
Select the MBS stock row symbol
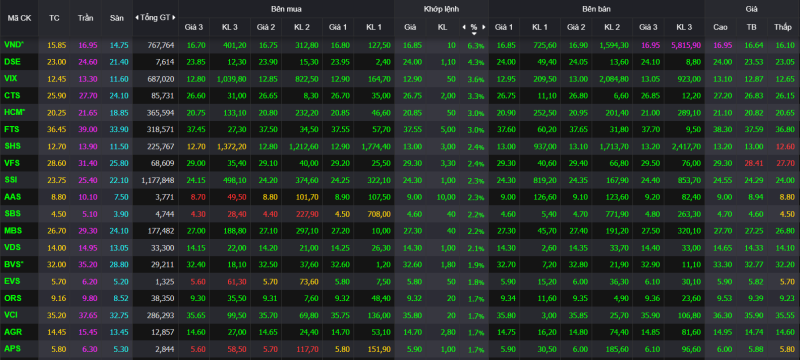point(12,230)
